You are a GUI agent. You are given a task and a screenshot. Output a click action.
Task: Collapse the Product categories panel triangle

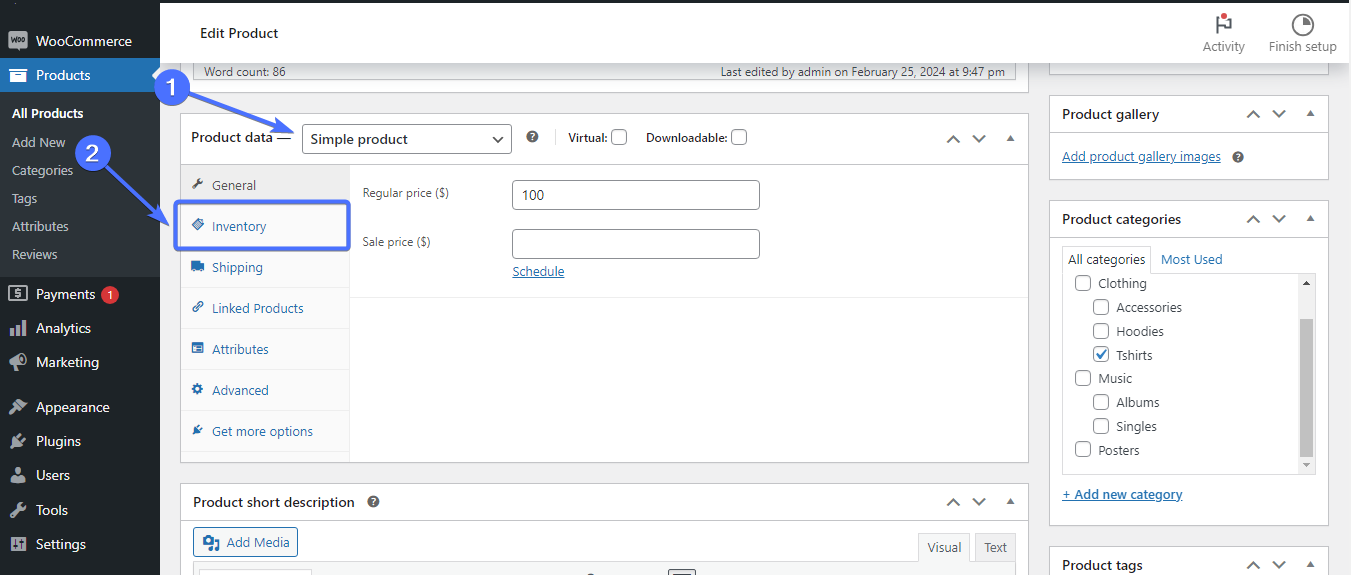(1310, 219)
